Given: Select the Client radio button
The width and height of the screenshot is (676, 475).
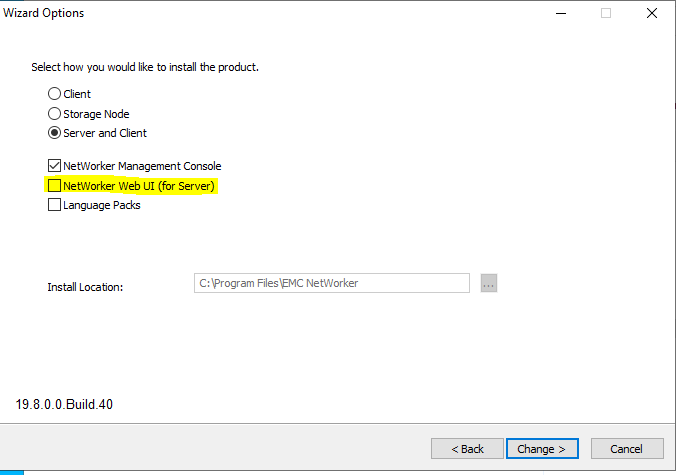Looking at the screenshot, I should 54,94.
